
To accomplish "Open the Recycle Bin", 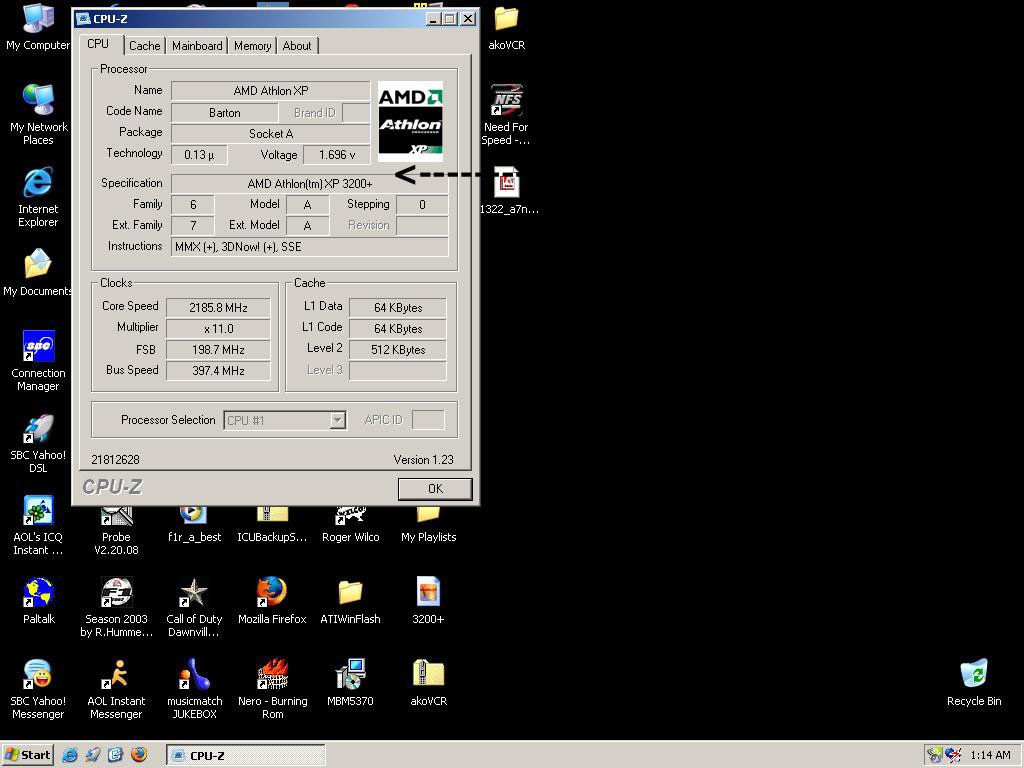I will (x=973, y=675).
